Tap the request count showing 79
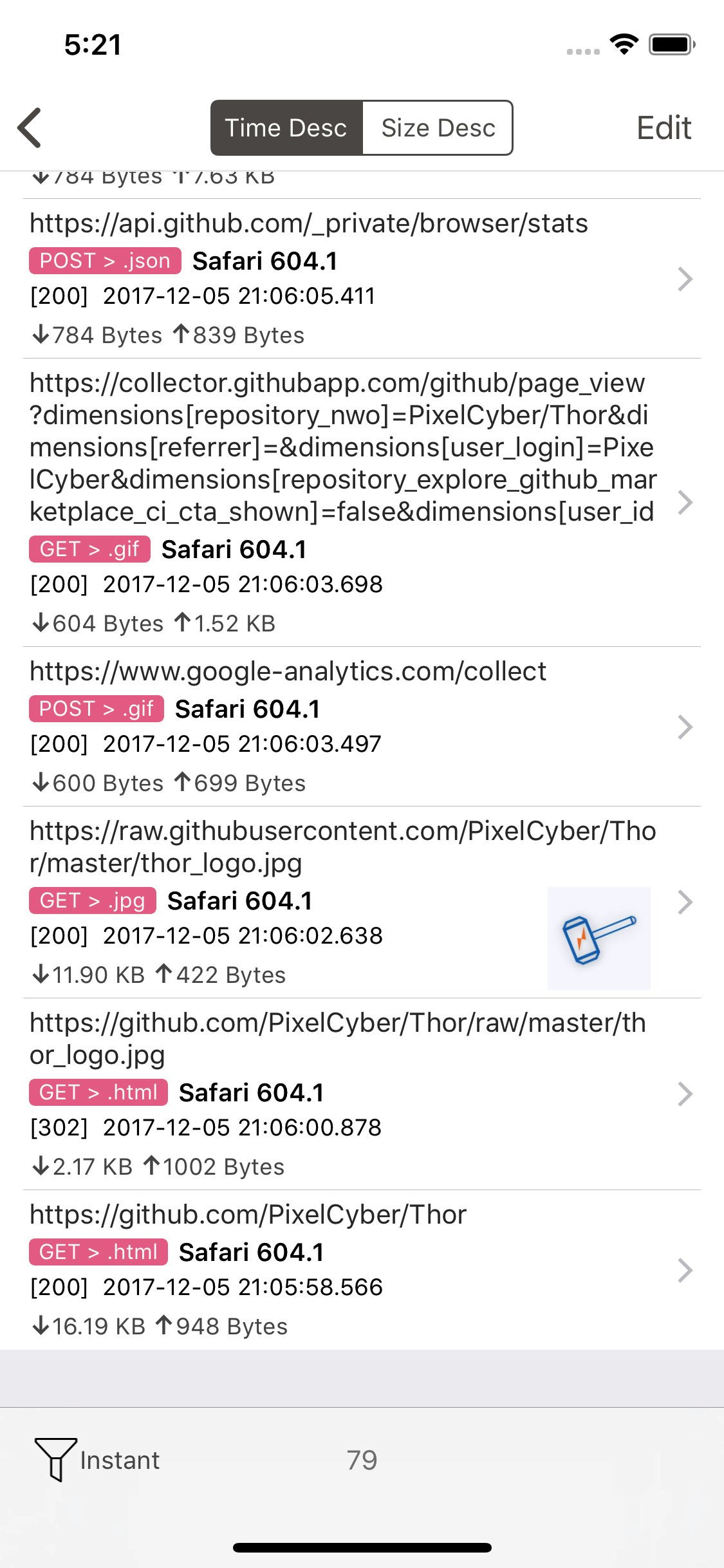 (362, 1460)
